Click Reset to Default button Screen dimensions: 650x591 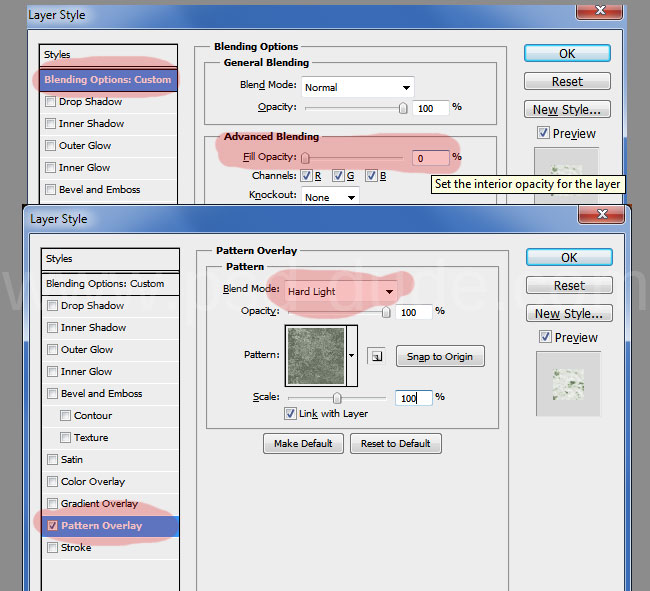(x=396, y=443)
